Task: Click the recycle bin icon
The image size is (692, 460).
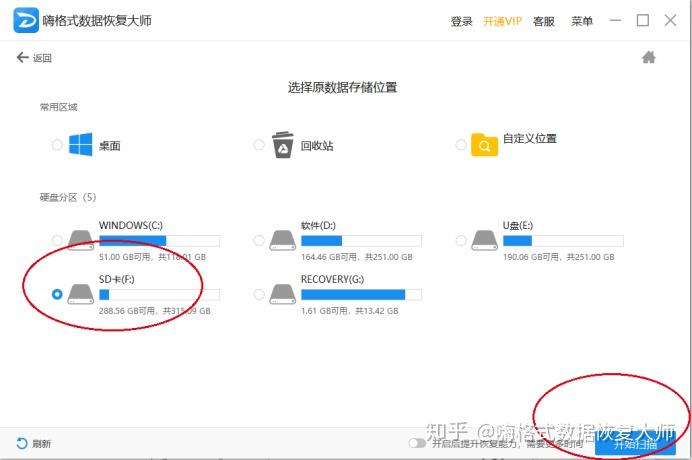Action: [x=282, y=145]
